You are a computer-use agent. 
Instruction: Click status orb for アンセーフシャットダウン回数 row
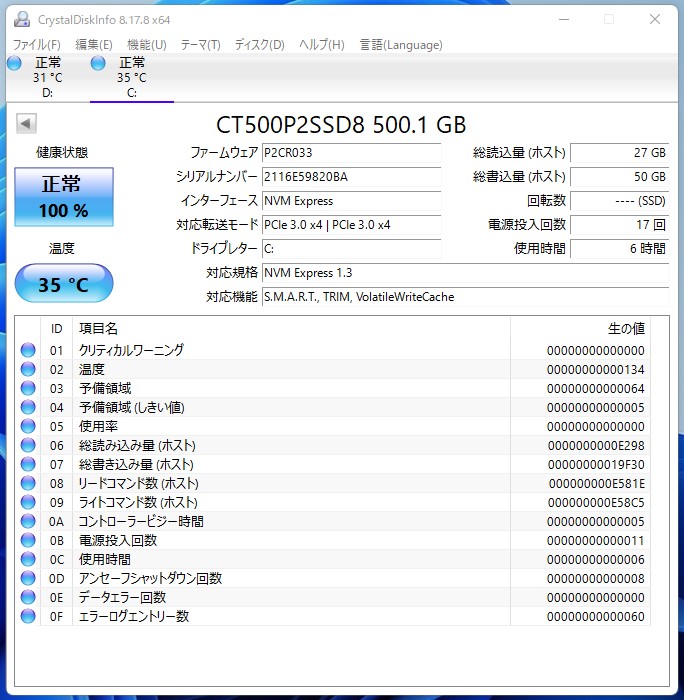[28, 578]
